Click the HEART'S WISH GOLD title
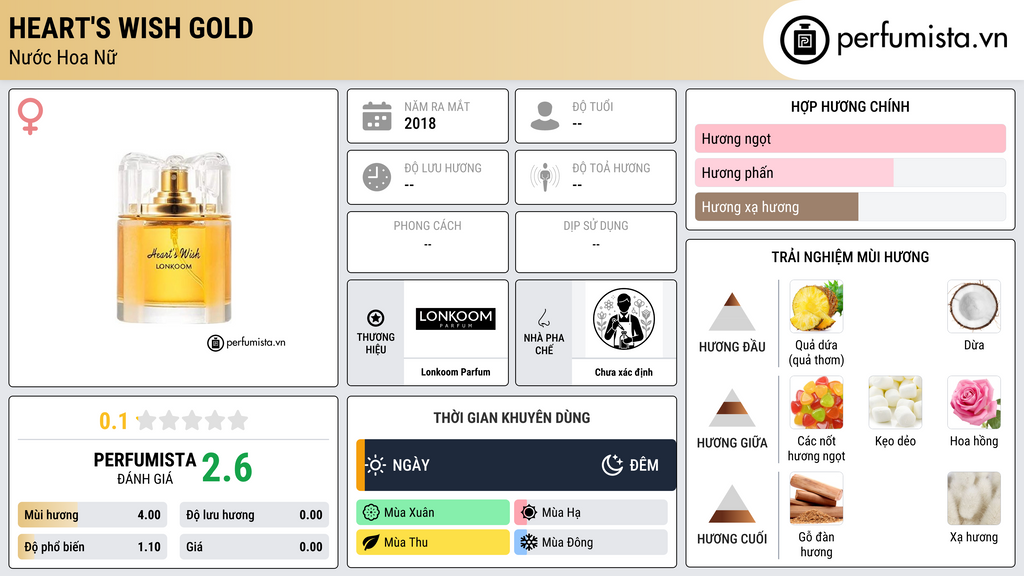Viewport: 1024px width, 576px height. 131,28
